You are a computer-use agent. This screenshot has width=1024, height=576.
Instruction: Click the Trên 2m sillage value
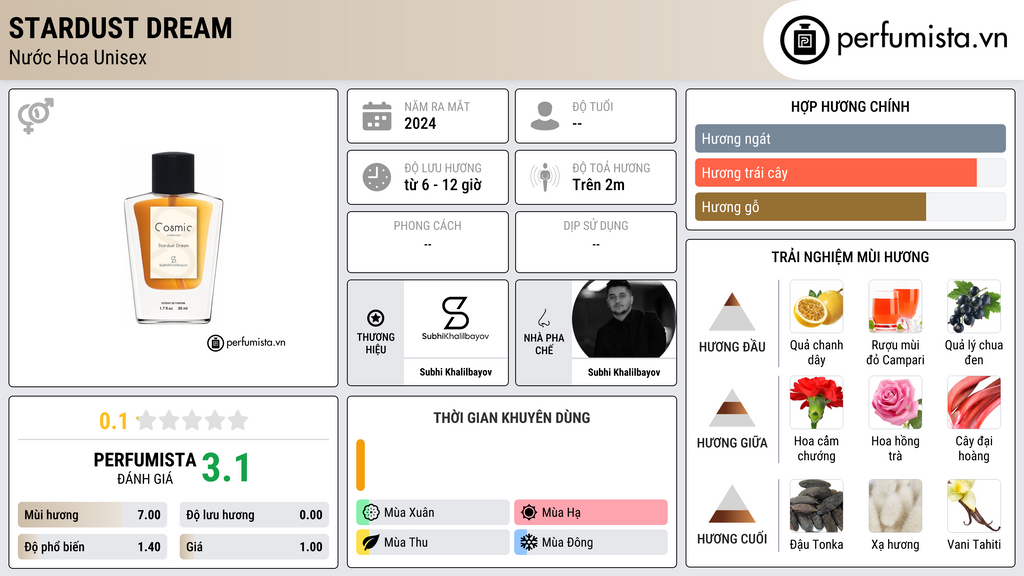point(598,185)
